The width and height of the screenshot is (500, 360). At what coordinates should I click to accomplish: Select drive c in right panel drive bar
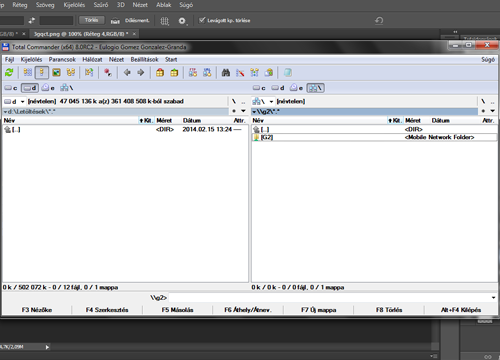[x=259, y=88]
